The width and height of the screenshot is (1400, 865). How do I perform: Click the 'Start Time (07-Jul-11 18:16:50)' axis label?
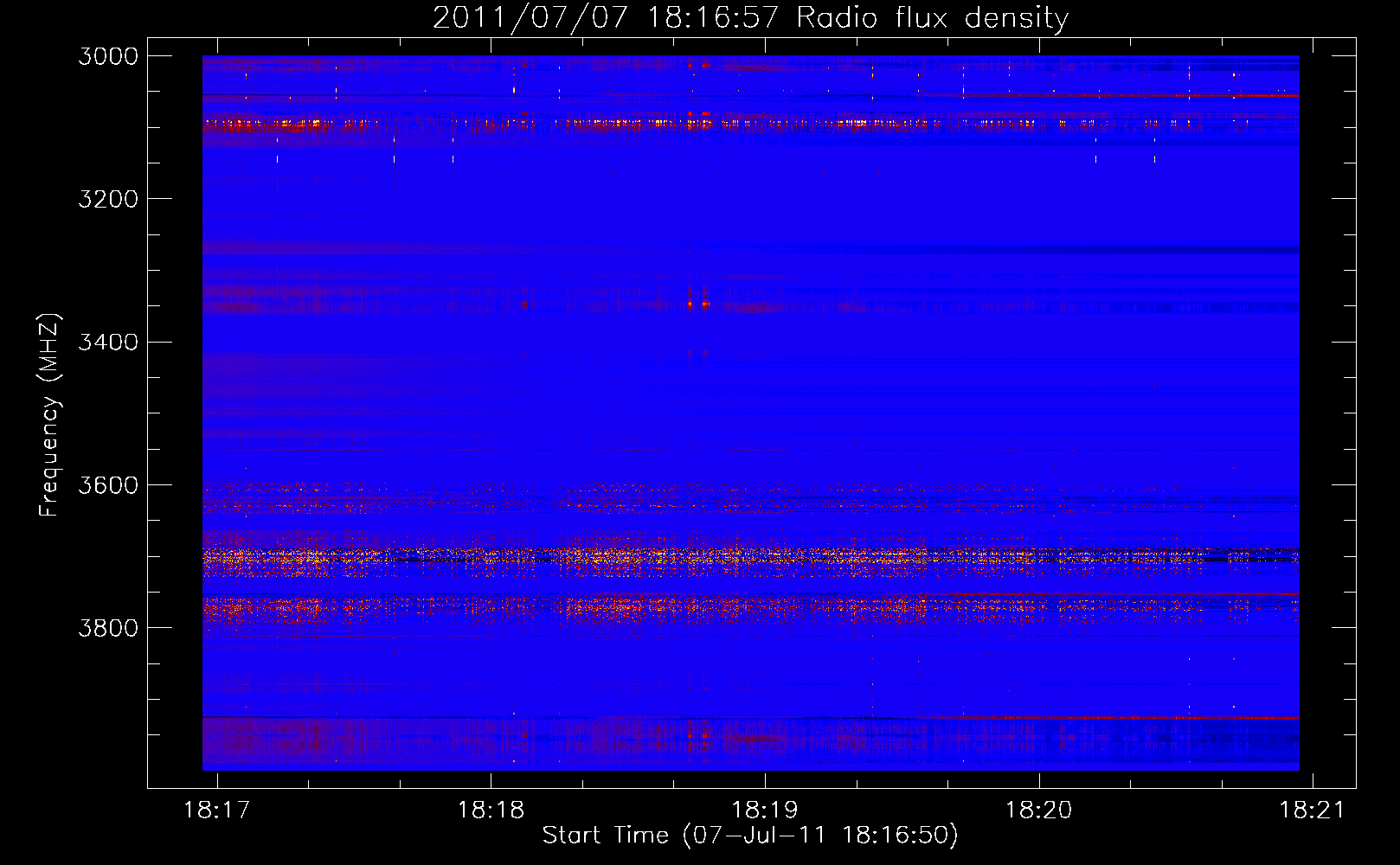pos(750,836)
